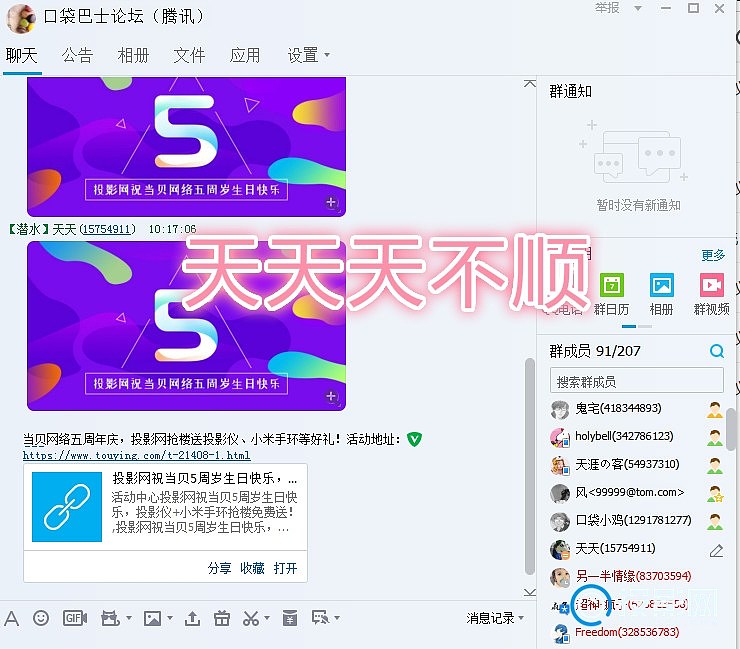740x649 pixels.
Task: Click the app panel page indicator dots
Action: (x=637, y=326)
